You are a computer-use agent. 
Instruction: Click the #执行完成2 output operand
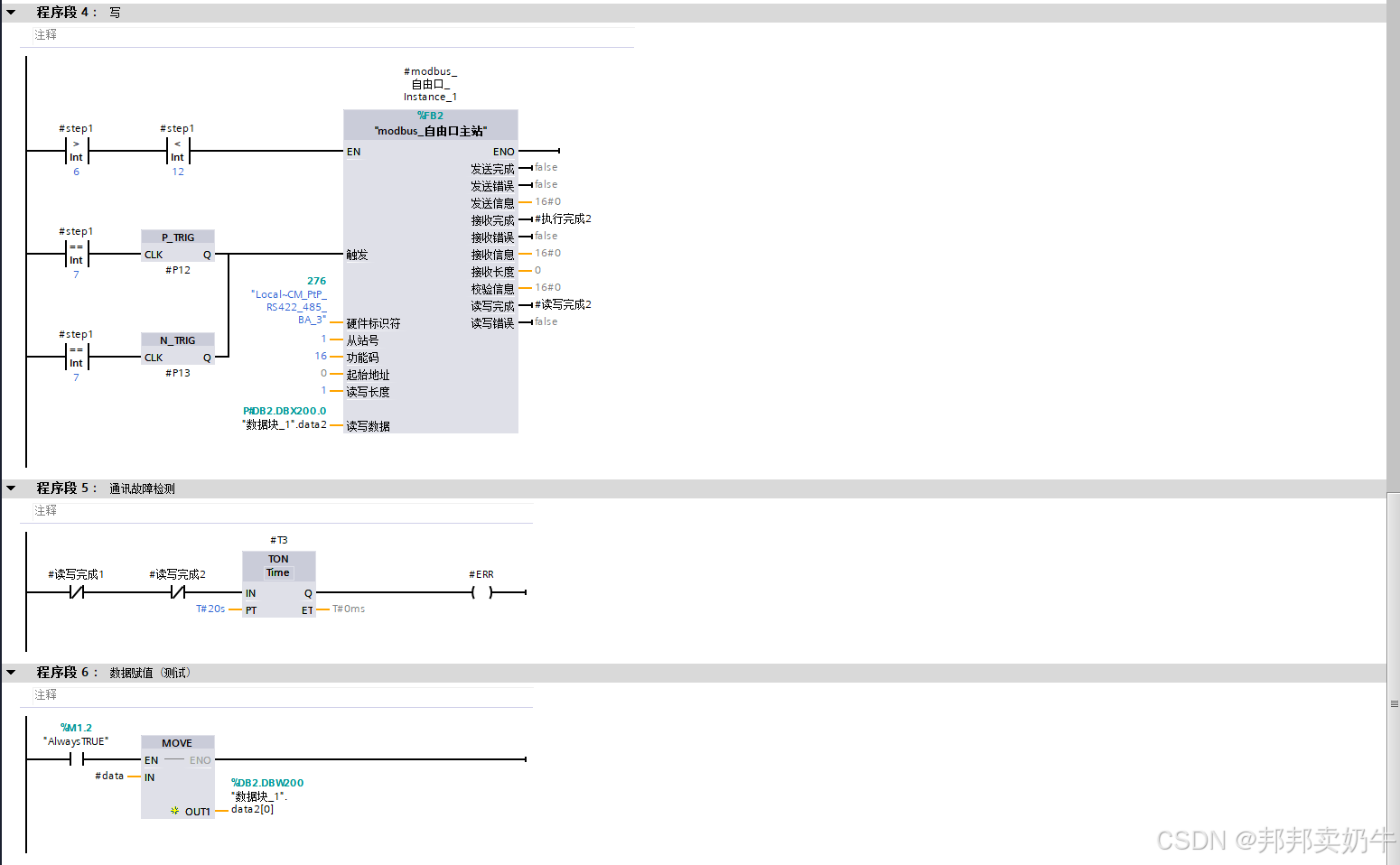click(563, 219)
